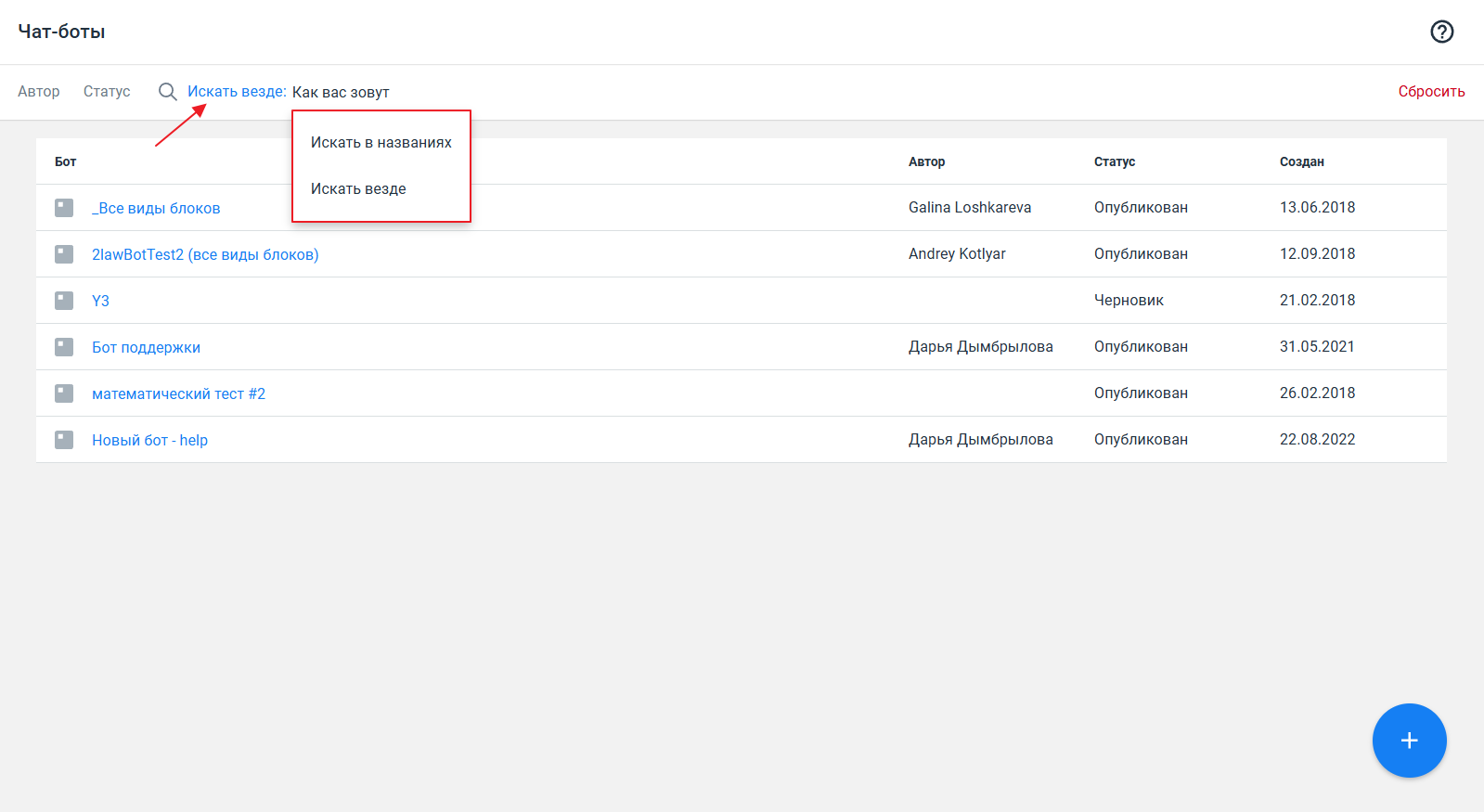
Task: Click the help question mark icon
Action: (x=1441, y=32)
